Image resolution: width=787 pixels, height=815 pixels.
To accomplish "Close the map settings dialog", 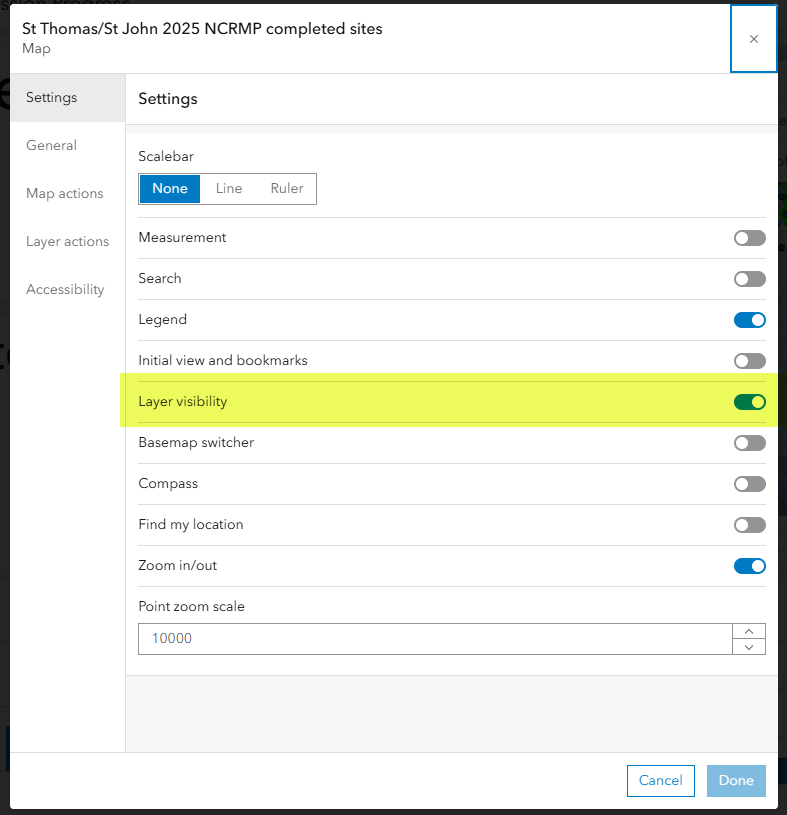I will 753,39.
